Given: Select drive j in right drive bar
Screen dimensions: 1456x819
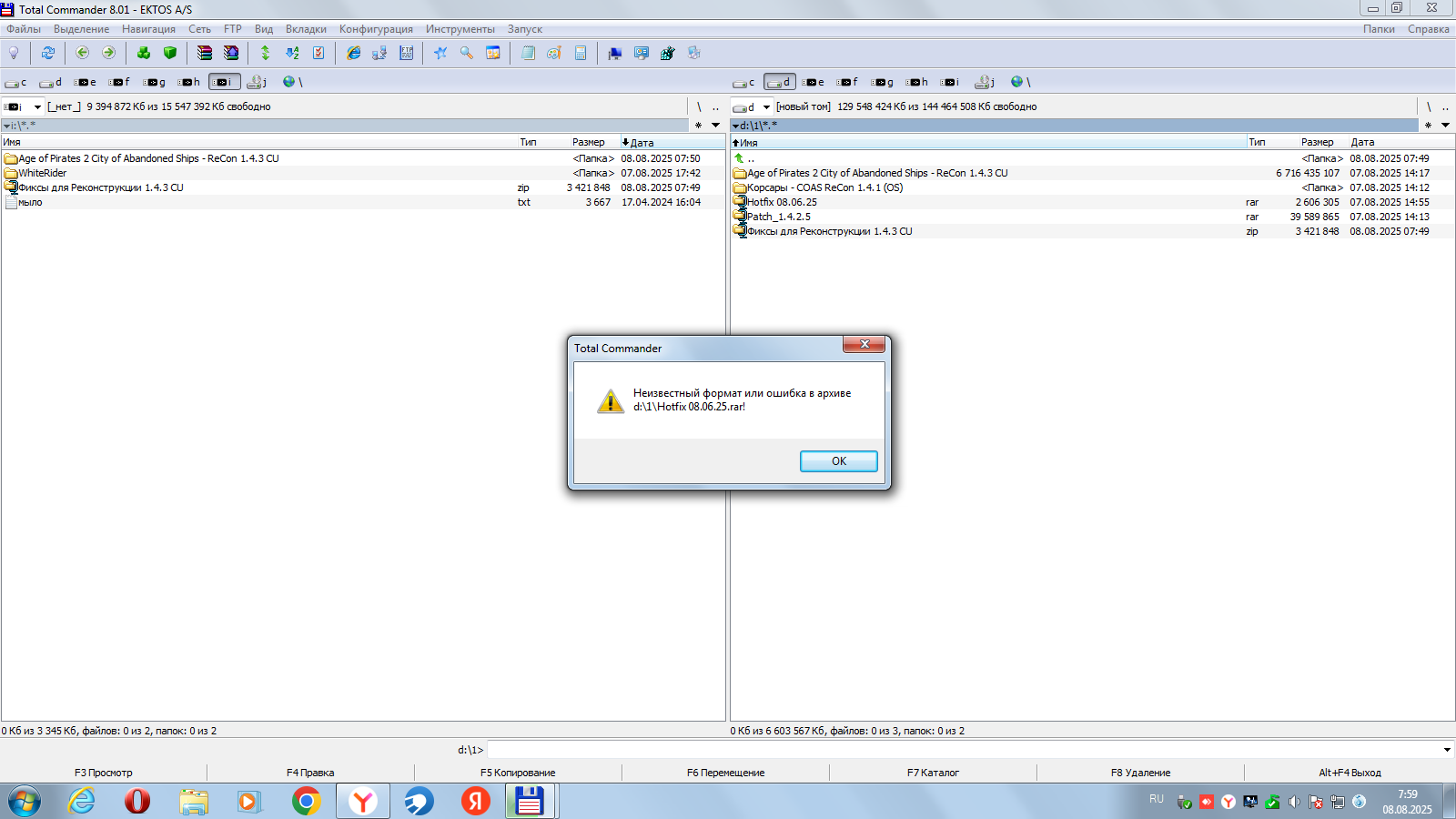Looking at the screenshot, I should click(985, 82).
